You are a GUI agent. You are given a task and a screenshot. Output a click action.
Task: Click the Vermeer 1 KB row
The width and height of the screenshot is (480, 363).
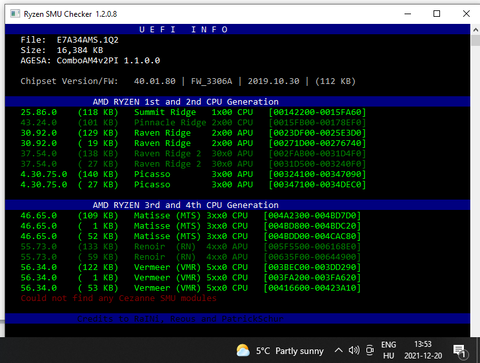pos(191,278)
